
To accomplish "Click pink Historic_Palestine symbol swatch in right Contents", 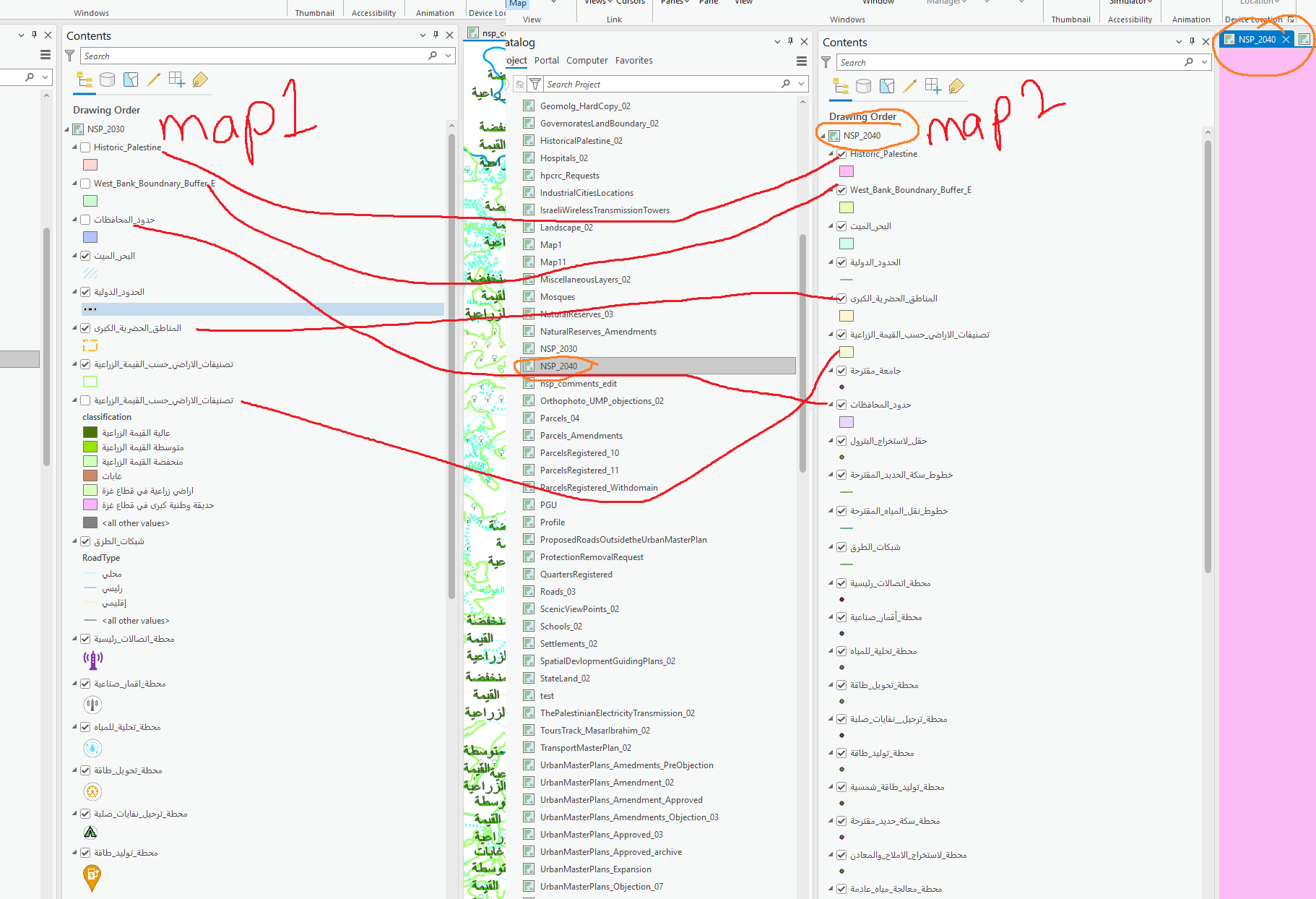I will click(x=847, y=171).
